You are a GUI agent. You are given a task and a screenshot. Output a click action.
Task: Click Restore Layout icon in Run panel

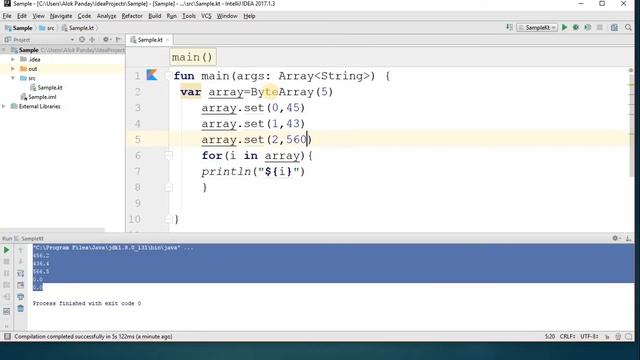(x=7, y=311)
